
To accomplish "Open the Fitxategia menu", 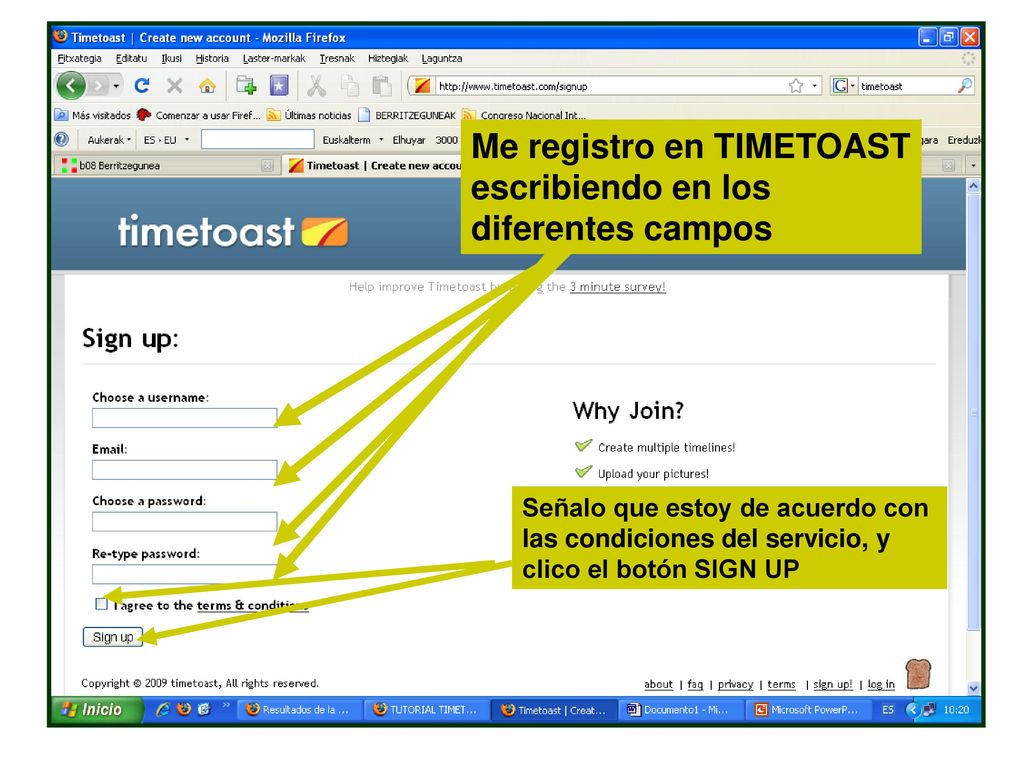I will (79, 58).
